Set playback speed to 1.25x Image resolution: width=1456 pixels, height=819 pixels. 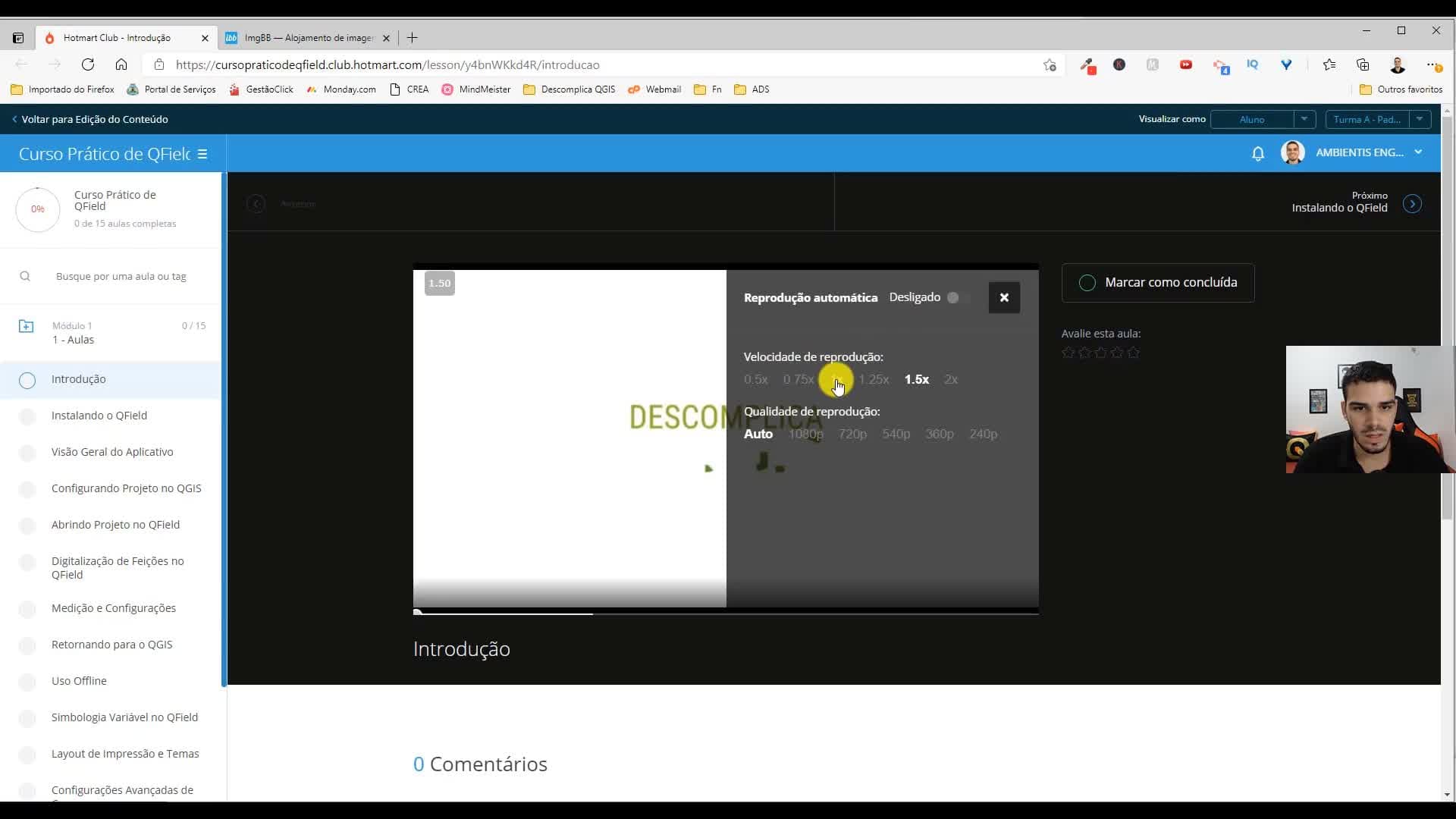874,379
